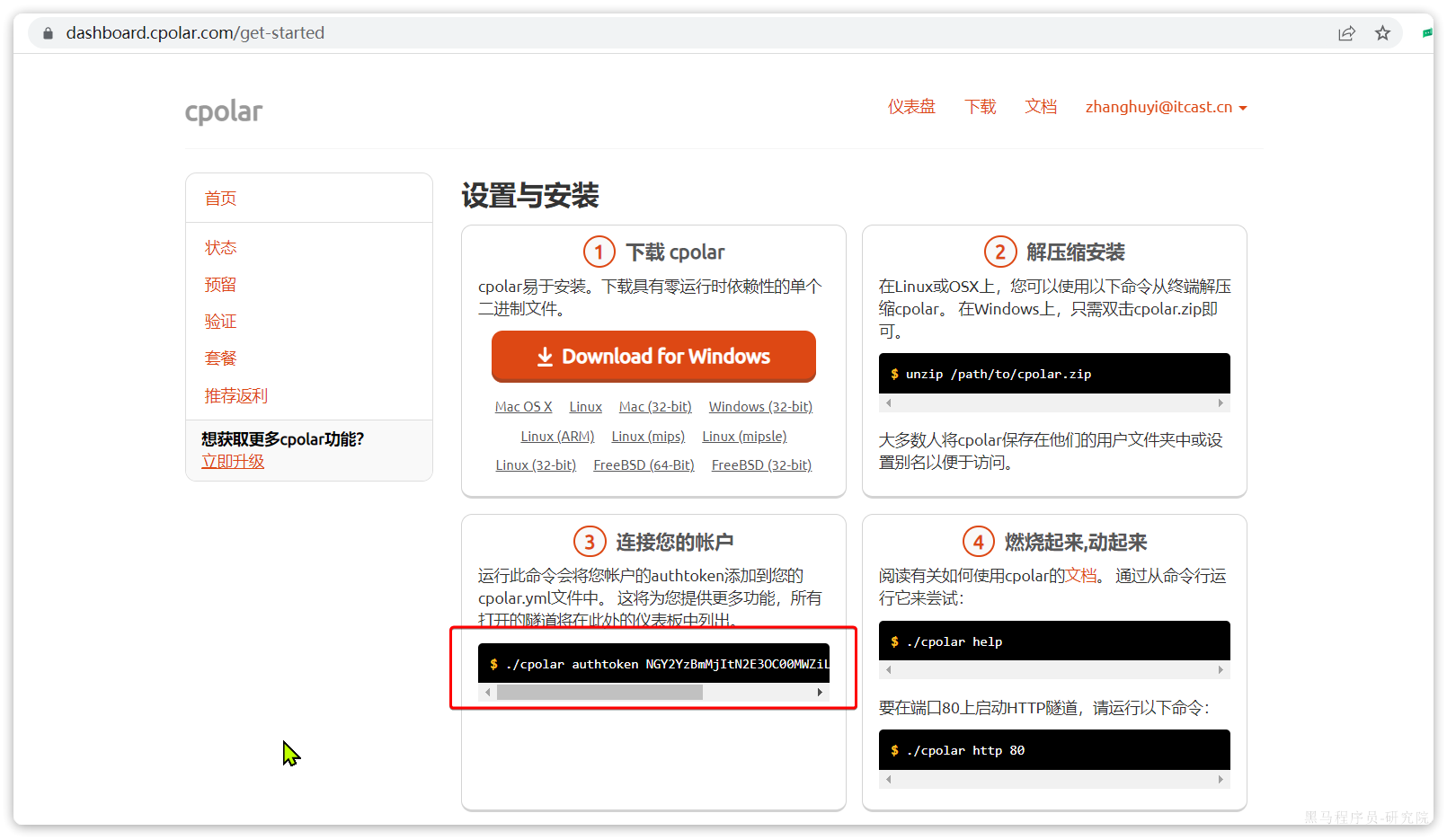
Task: Open the 仪表盘 navigation item
Action: (x=911, y=107)
